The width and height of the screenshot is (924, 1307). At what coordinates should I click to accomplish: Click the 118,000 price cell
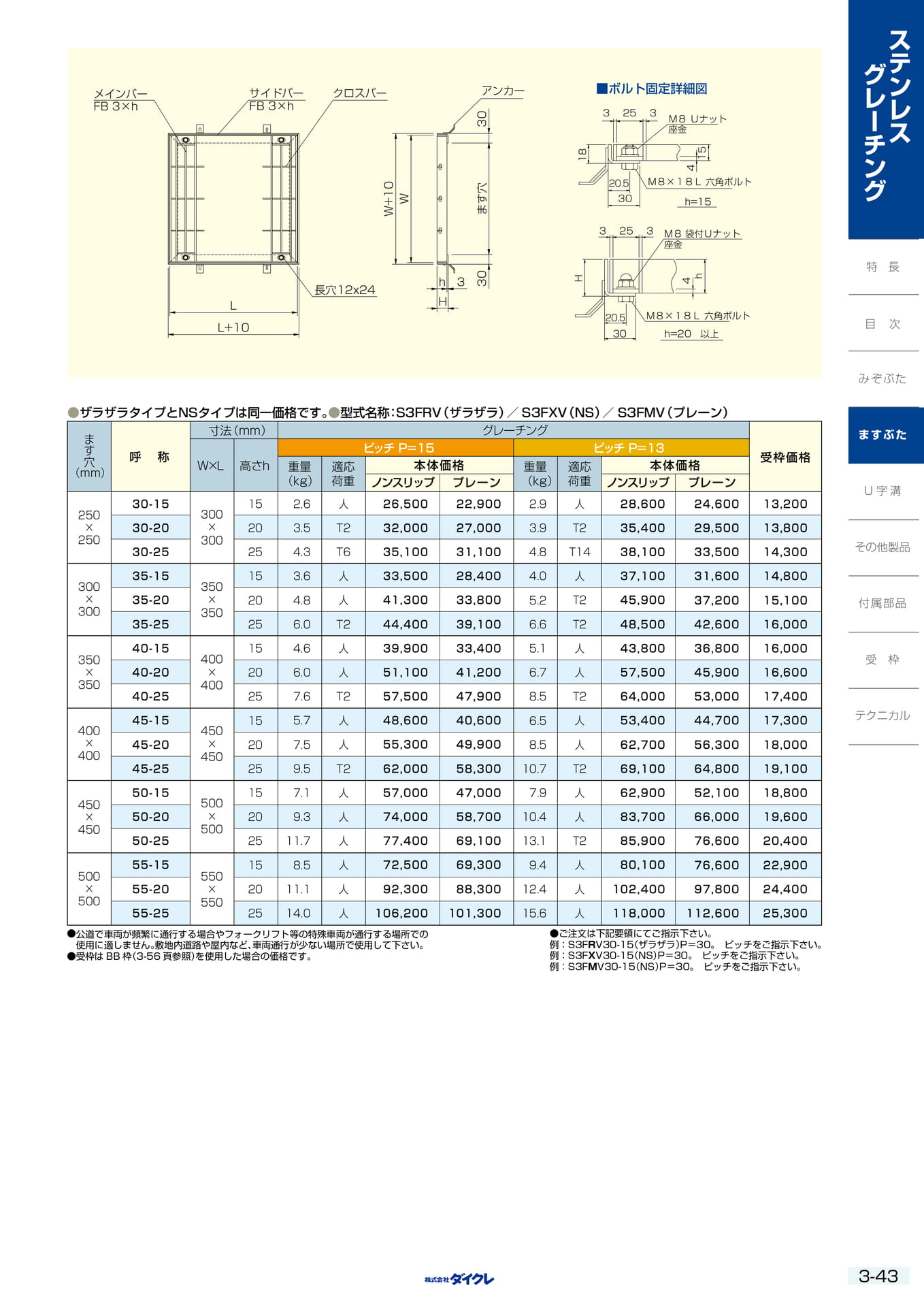(x=639, y=913)
